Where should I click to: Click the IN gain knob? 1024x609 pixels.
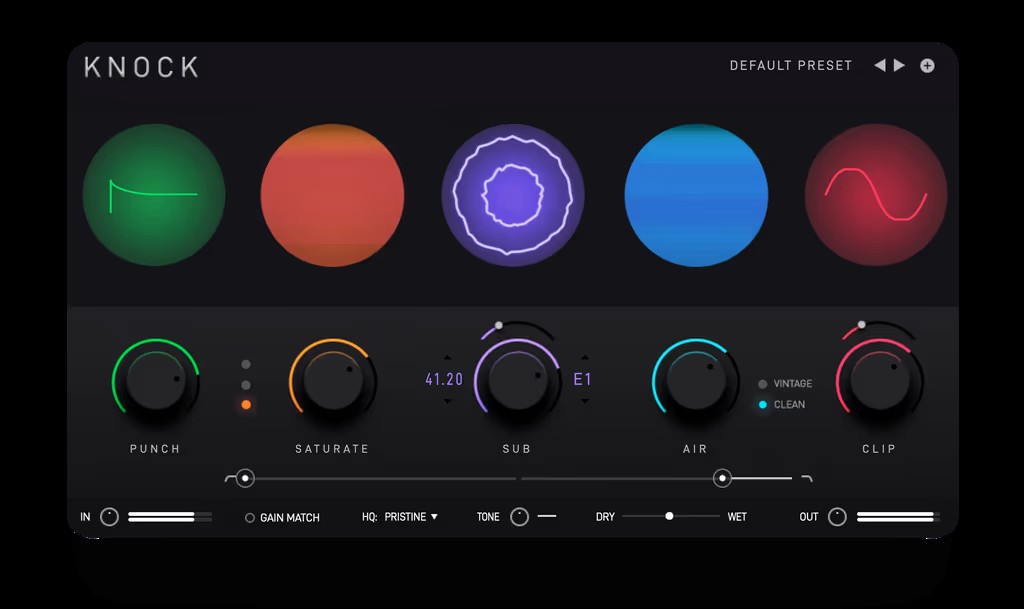(109, 517)
